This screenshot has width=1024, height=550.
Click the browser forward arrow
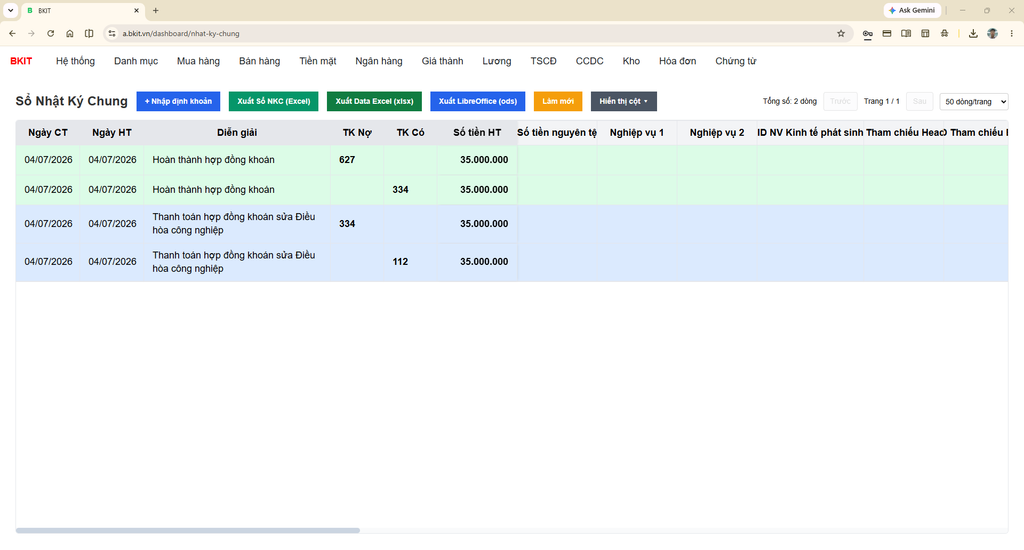coord(31,33)
